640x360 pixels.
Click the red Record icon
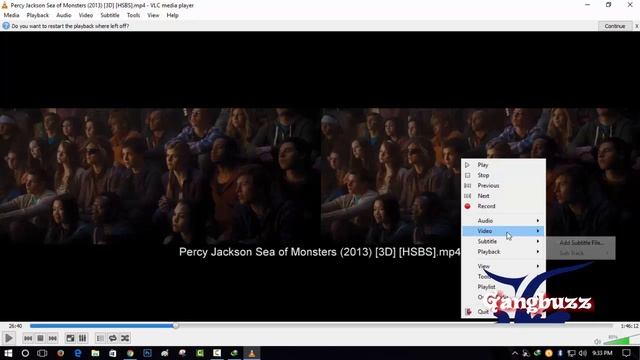click(x=467, y=206)
